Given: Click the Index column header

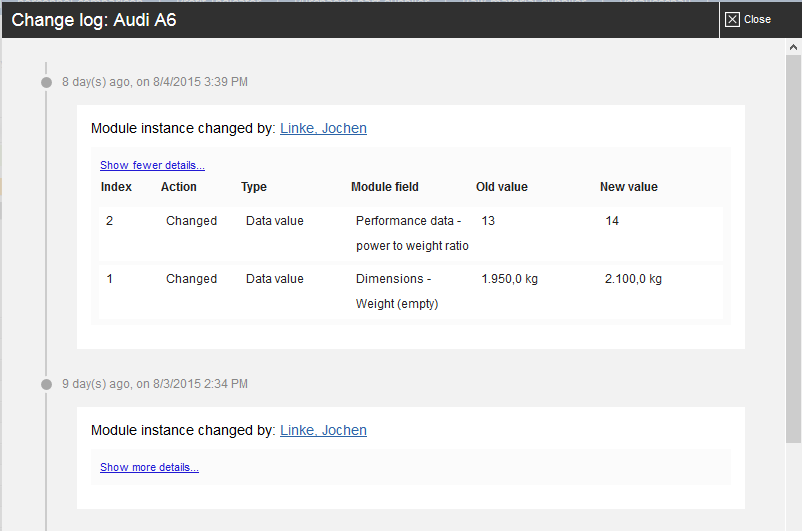Looking at the screenshot, I should [x=116, y=187].
